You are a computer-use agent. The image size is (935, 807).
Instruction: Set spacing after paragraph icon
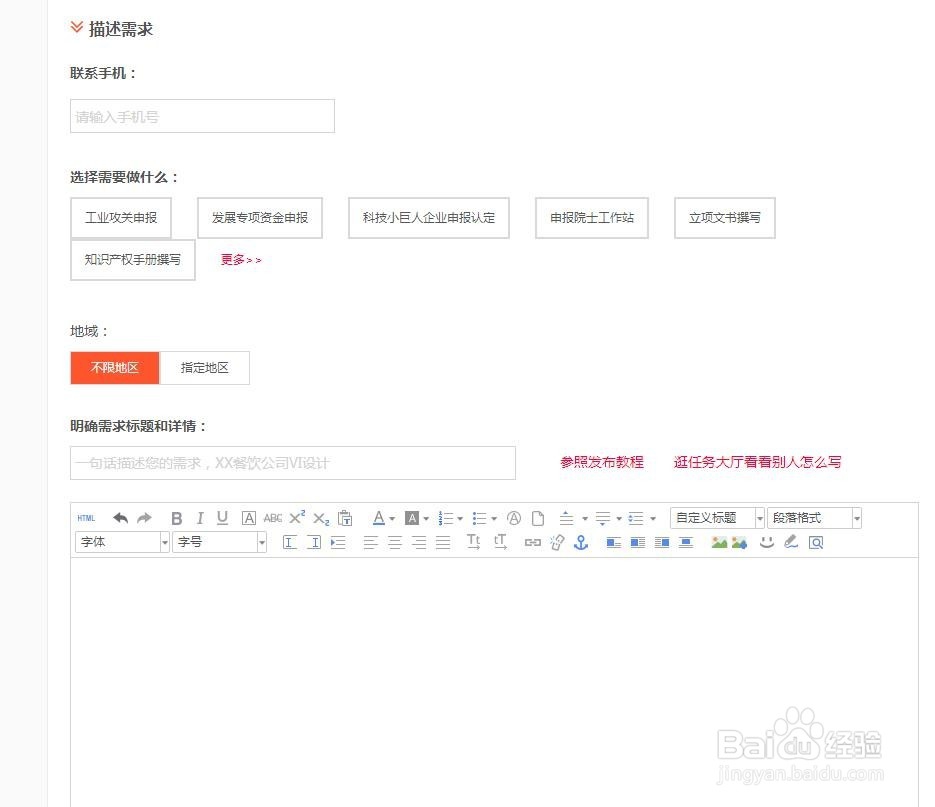pyautogui.click(x=603, y=518)
